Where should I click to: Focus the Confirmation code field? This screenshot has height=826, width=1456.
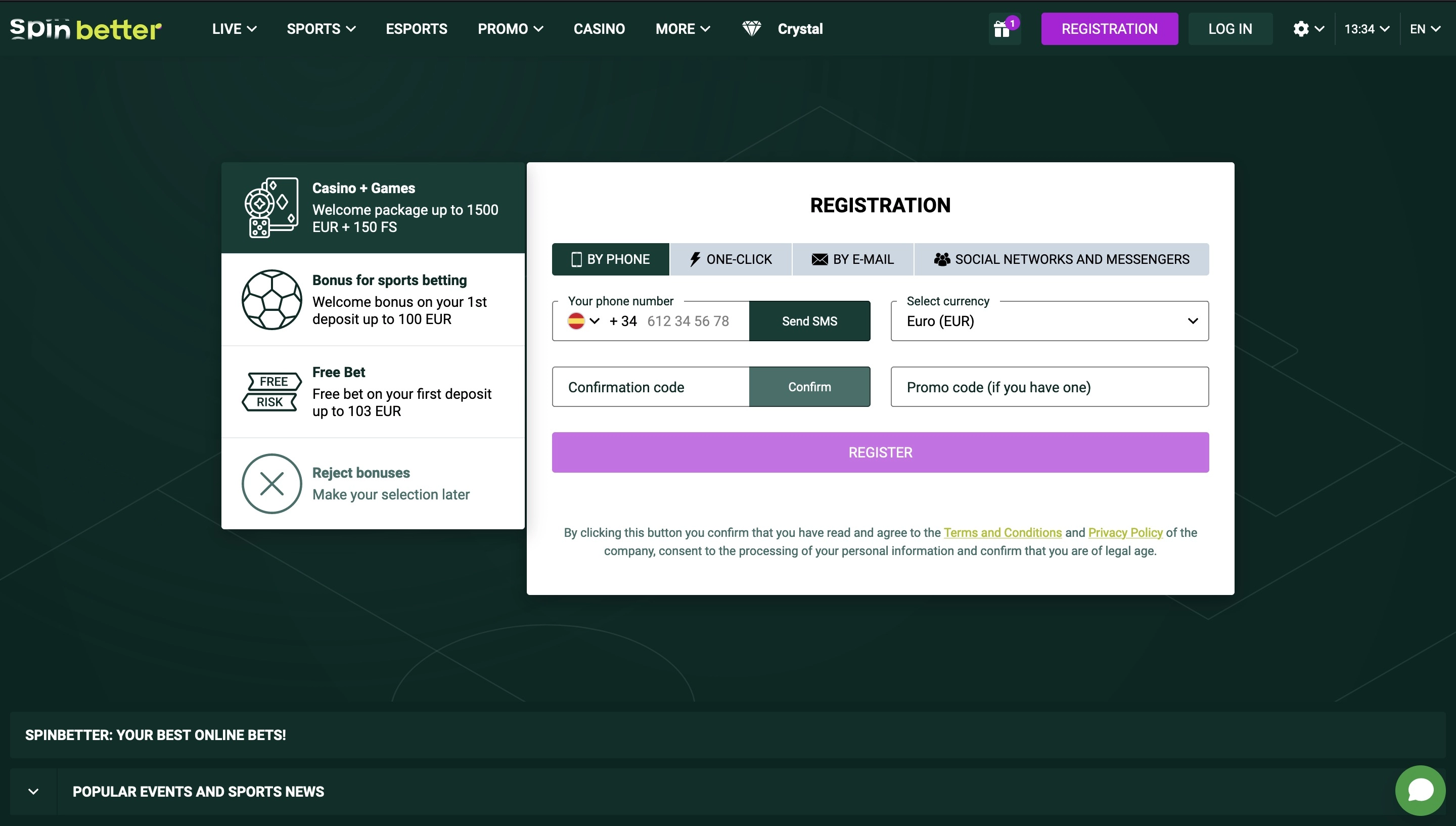(x=651, y=387)
